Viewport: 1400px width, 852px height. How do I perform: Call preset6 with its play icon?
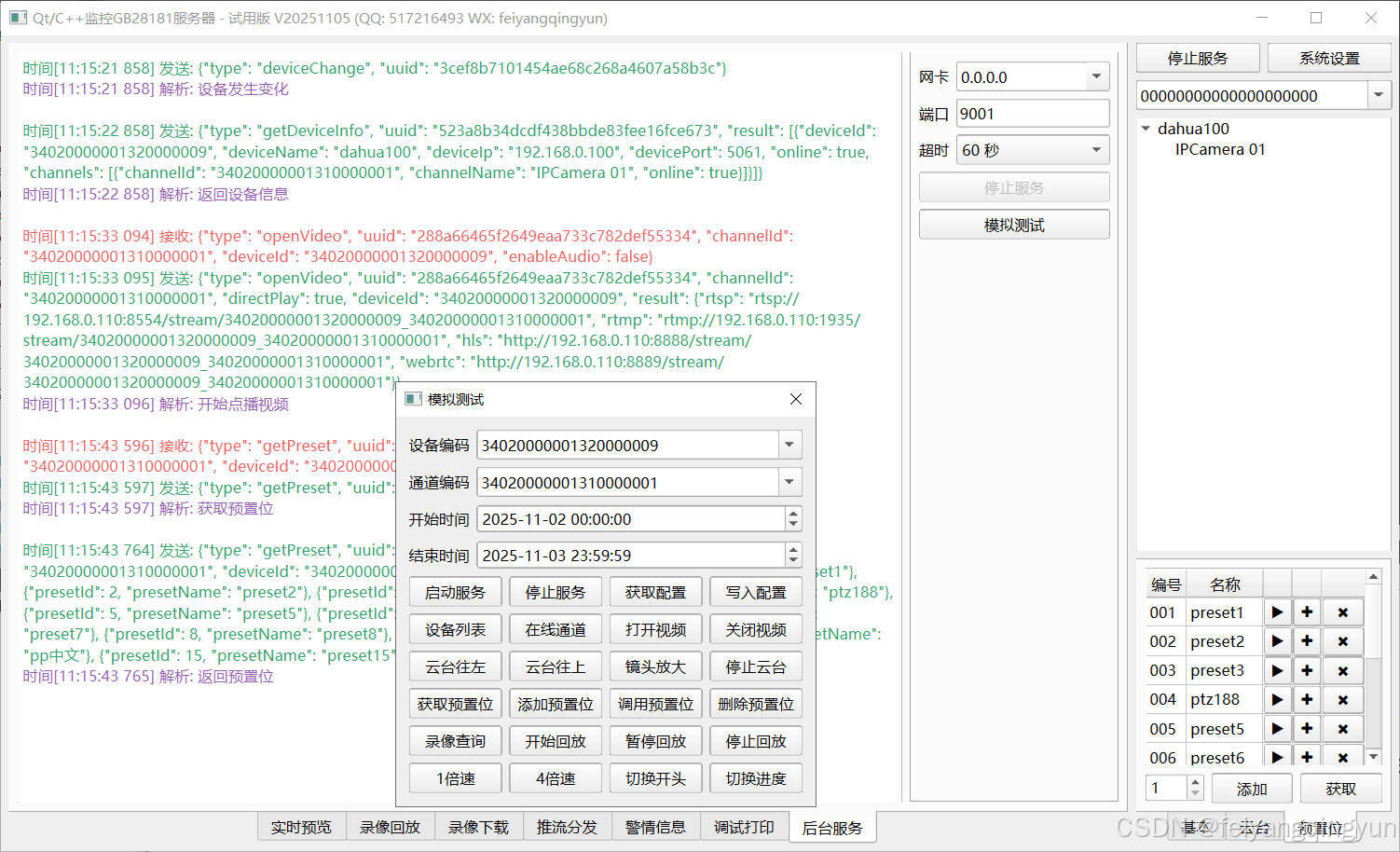click(1277, 756)
